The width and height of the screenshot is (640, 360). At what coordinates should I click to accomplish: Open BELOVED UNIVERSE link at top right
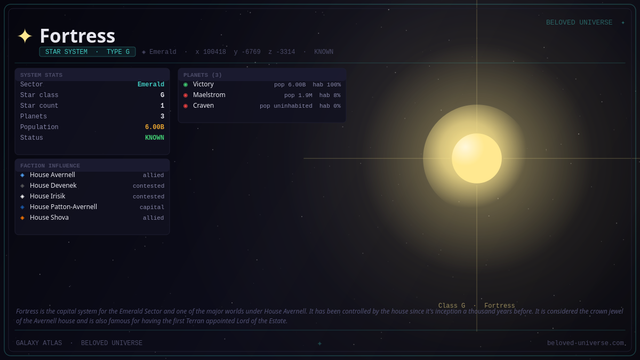pos(579,22)
